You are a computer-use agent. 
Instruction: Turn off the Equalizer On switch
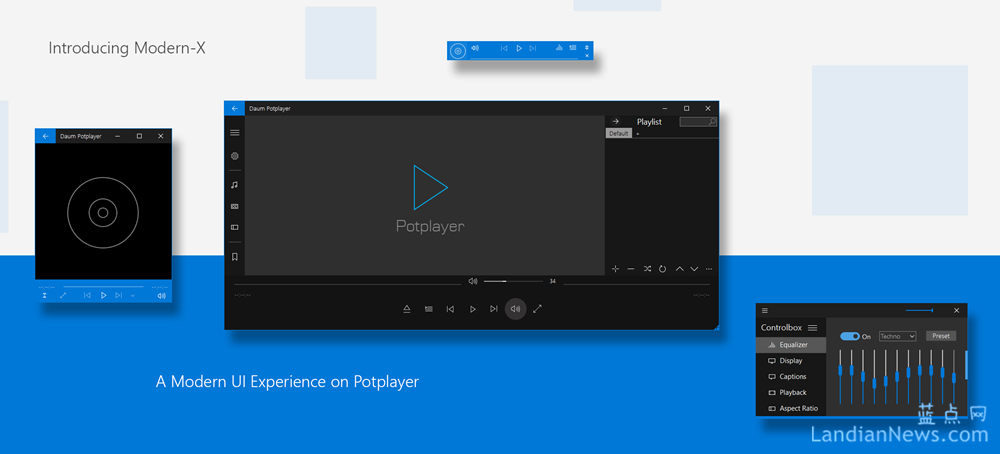tap(850, 336)
